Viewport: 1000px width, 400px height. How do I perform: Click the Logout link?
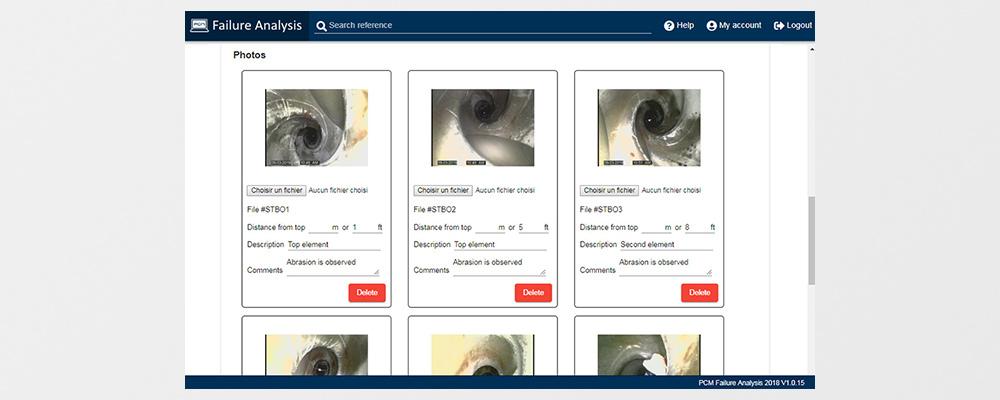[x=793, y=26]
